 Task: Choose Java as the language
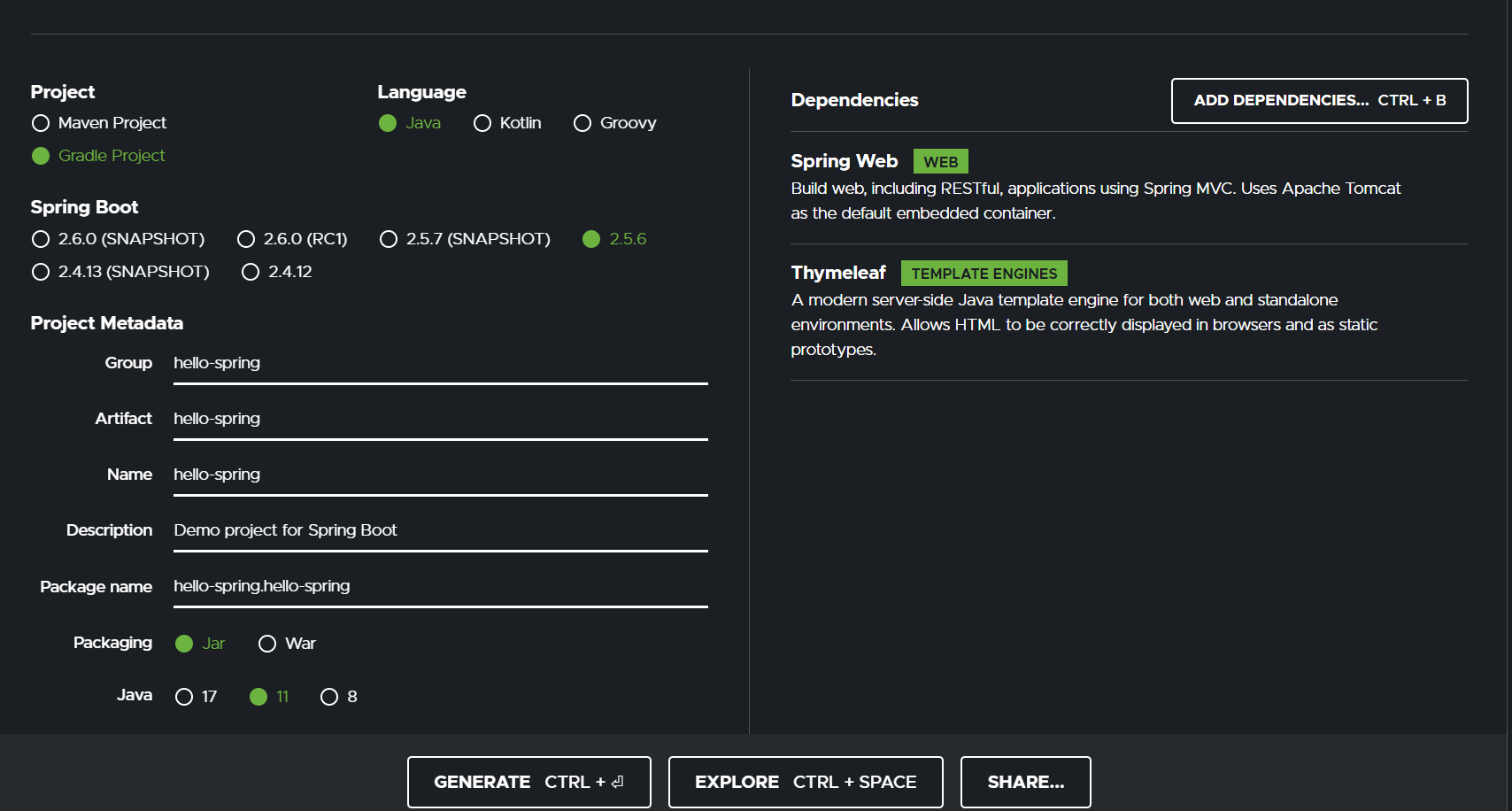coord(409,123)
